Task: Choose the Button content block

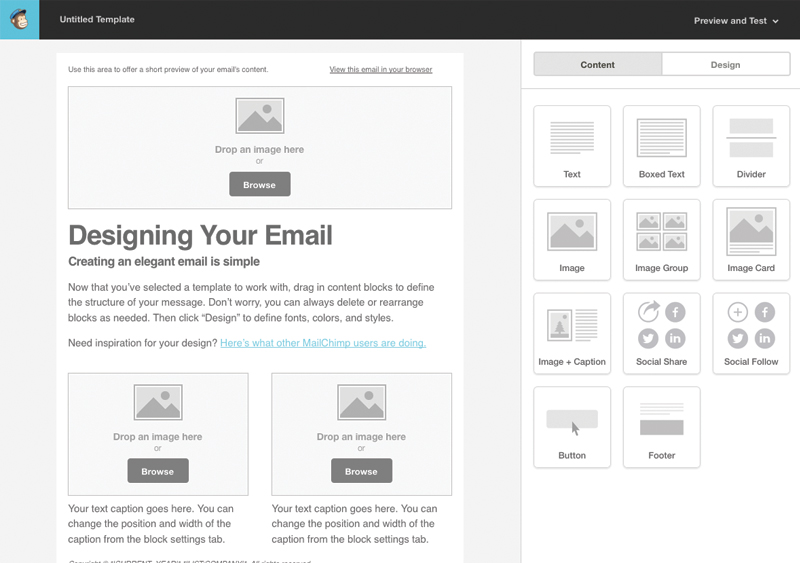Action: [x=572, y=427]
